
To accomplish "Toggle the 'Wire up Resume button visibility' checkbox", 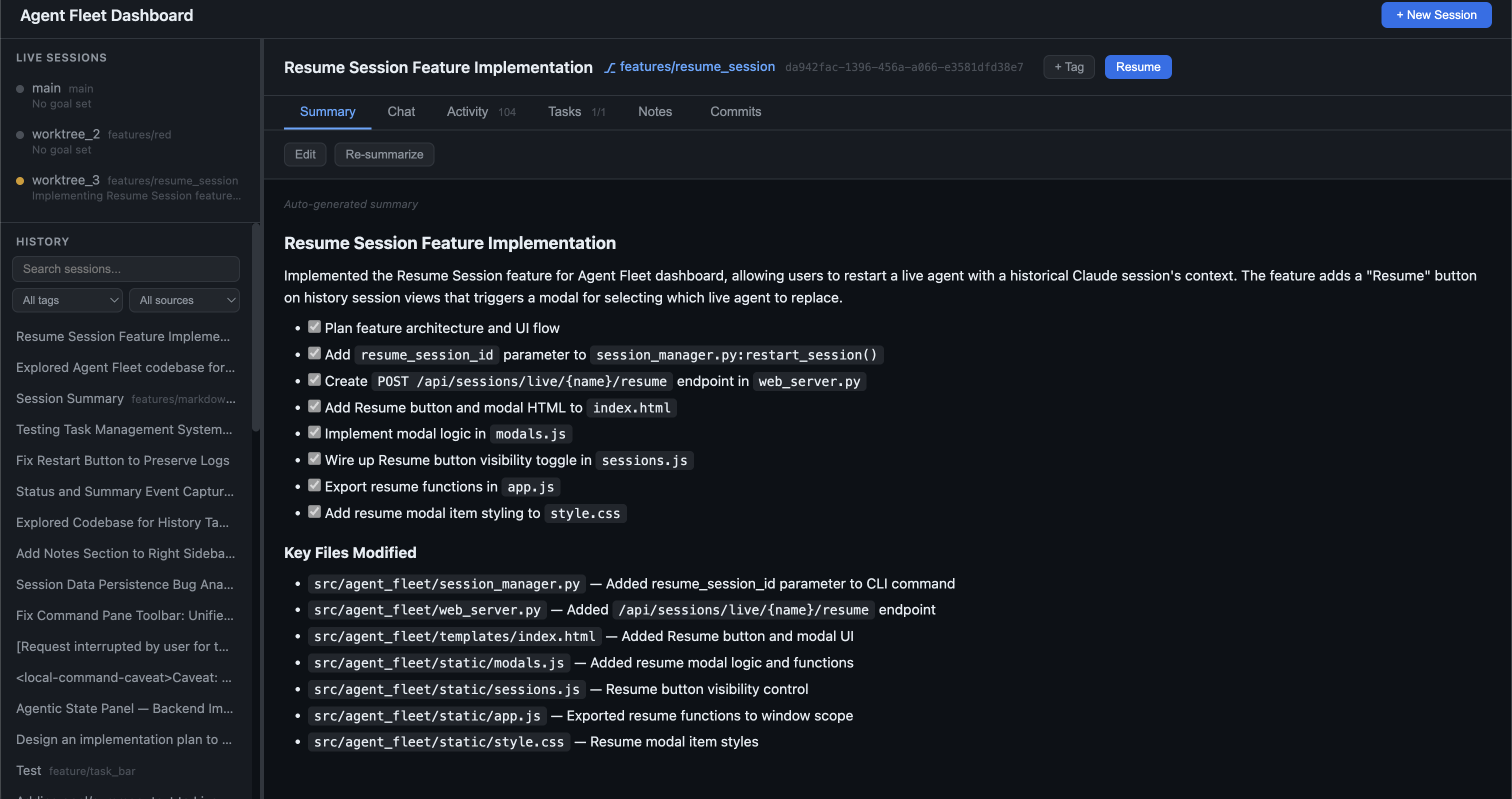I will [314, 459].
